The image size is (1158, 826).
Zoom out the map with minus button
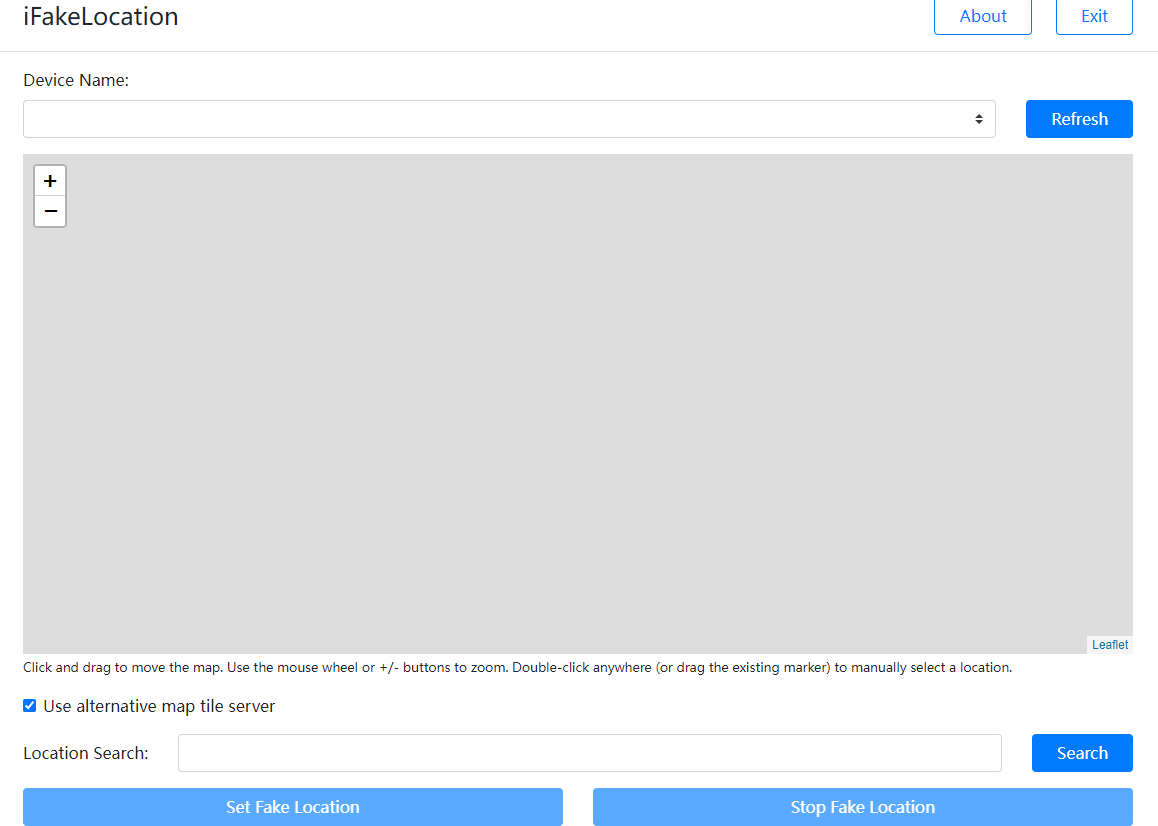[x=50, y=211]
